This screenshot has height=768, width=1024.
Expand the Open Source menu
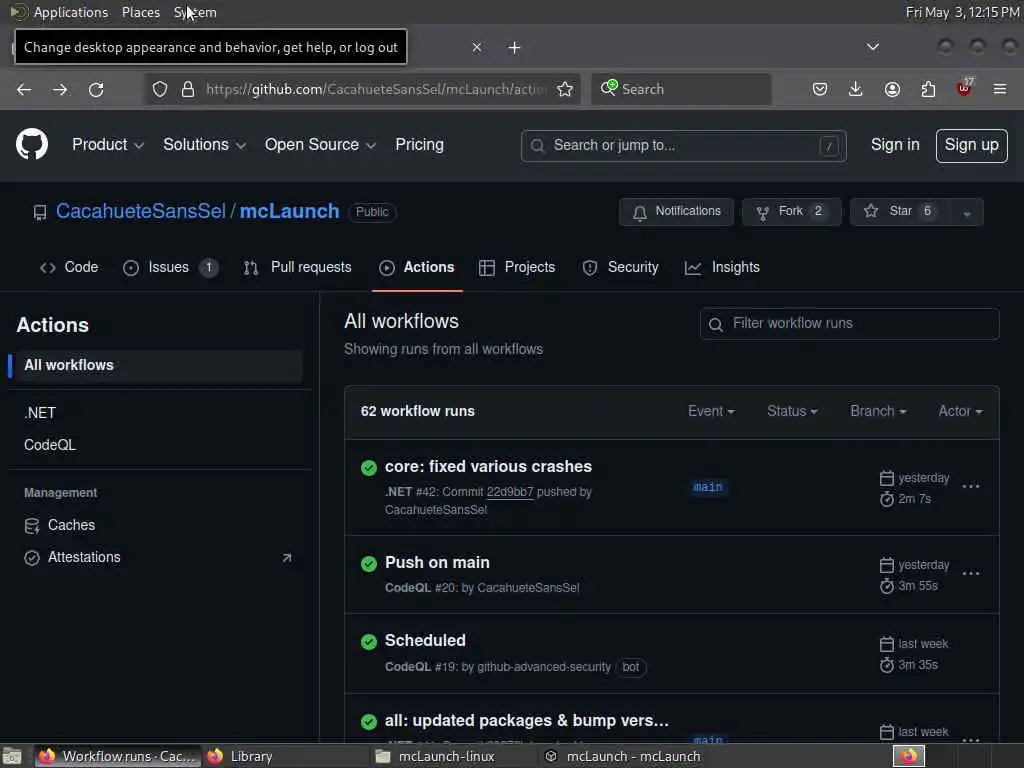click(x=320, y=145)
